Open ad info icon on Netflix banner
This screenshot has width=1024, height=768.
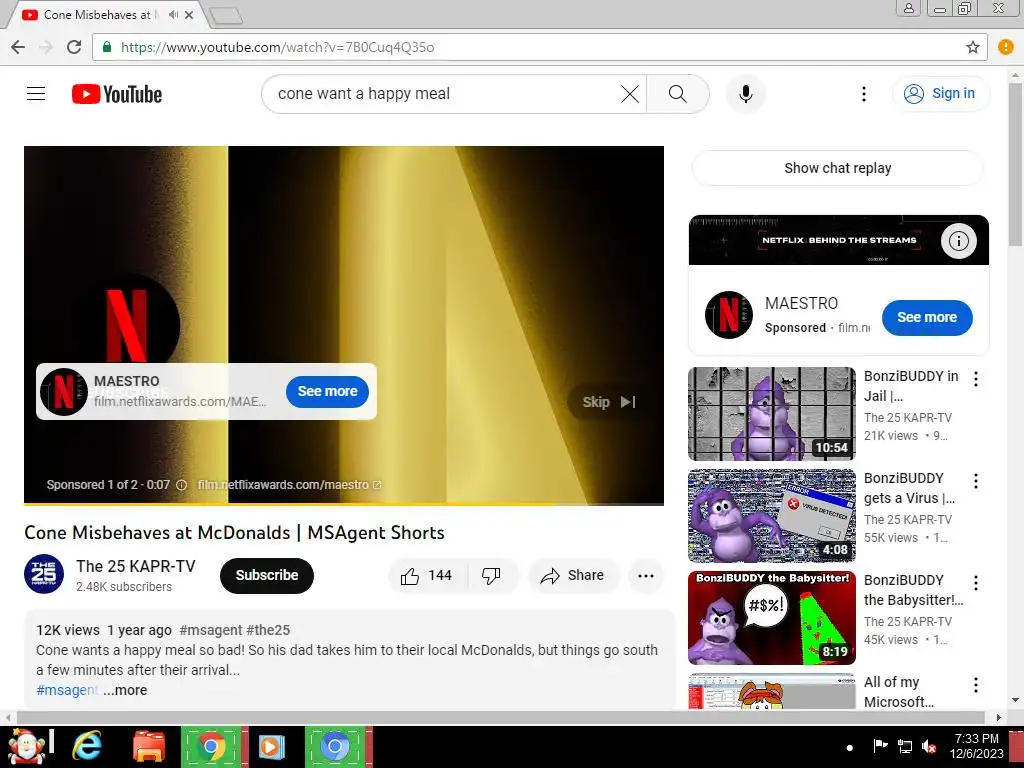(x=958, y=241)
